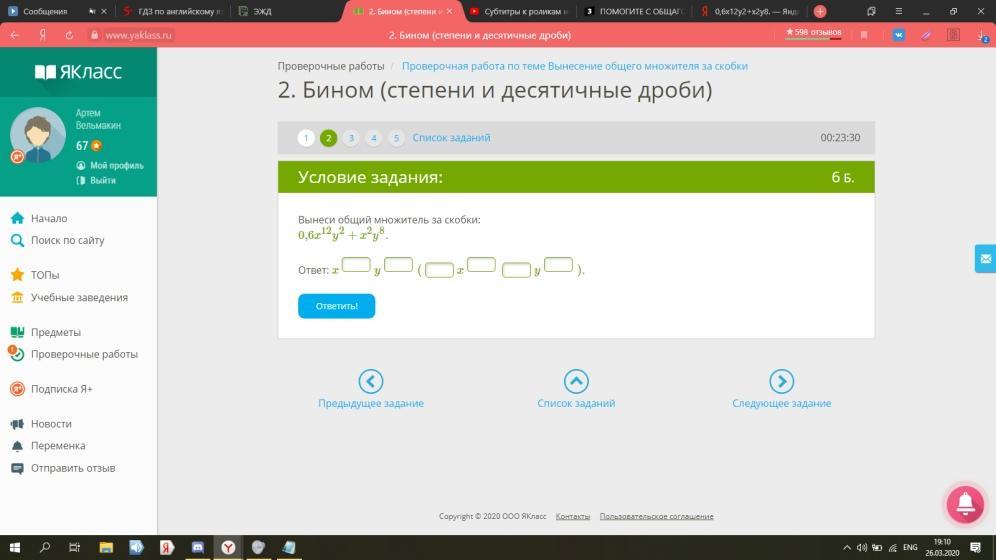The height and width of the screenshot is (560, 996).
Task: Click the Предметы books icon
Action: point(17,332)
